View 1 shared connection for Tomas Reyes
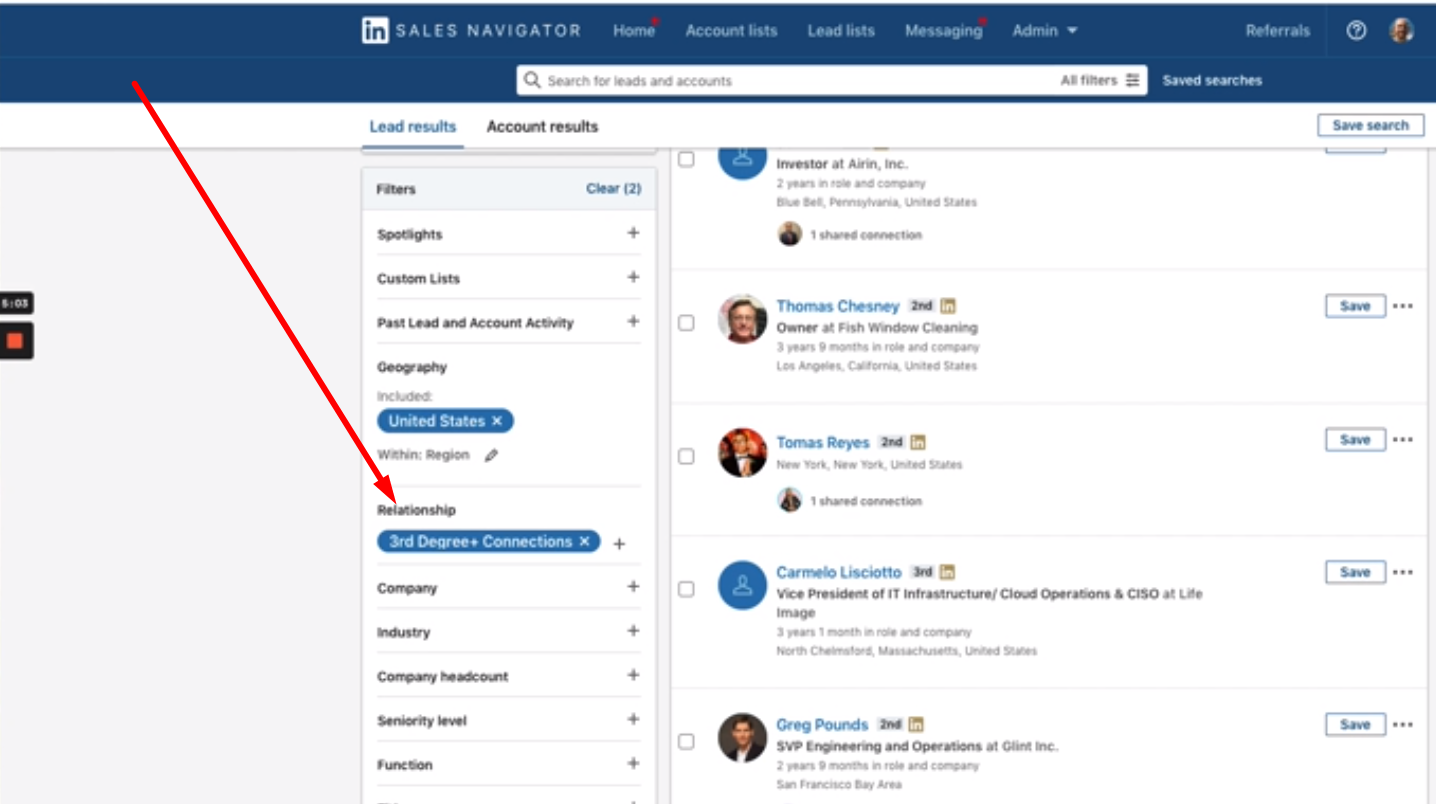 [x=866, y=501]
